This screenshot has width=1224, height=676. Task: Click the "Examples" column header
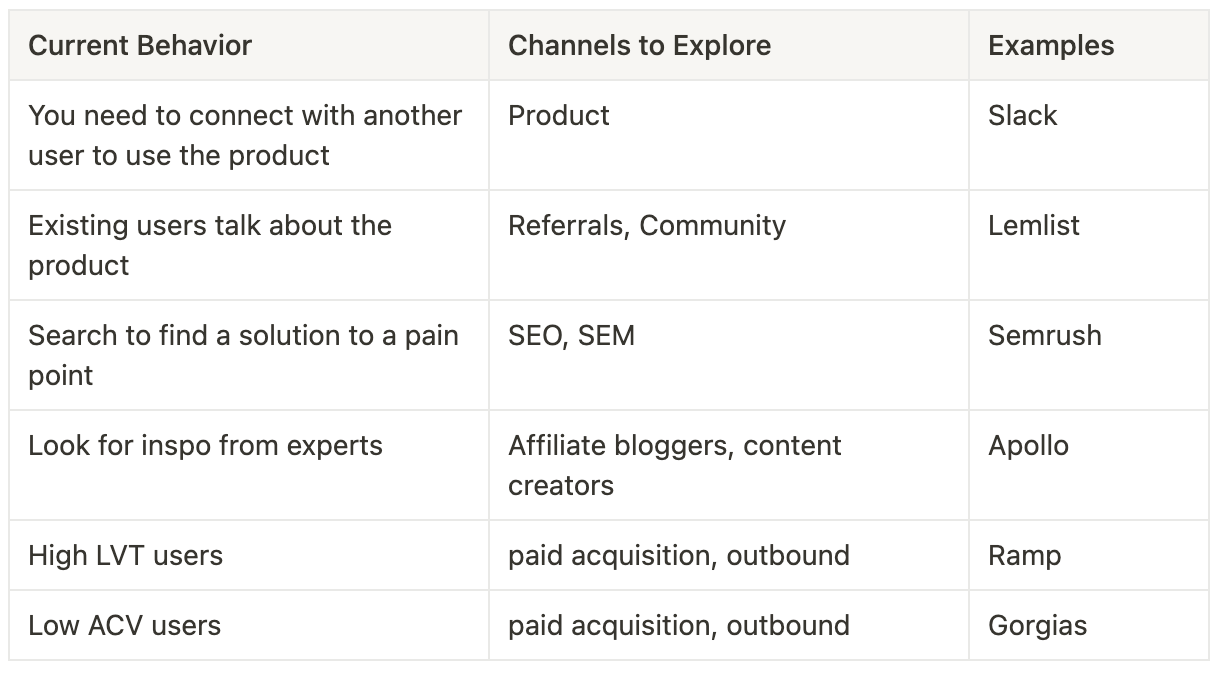1089,45
